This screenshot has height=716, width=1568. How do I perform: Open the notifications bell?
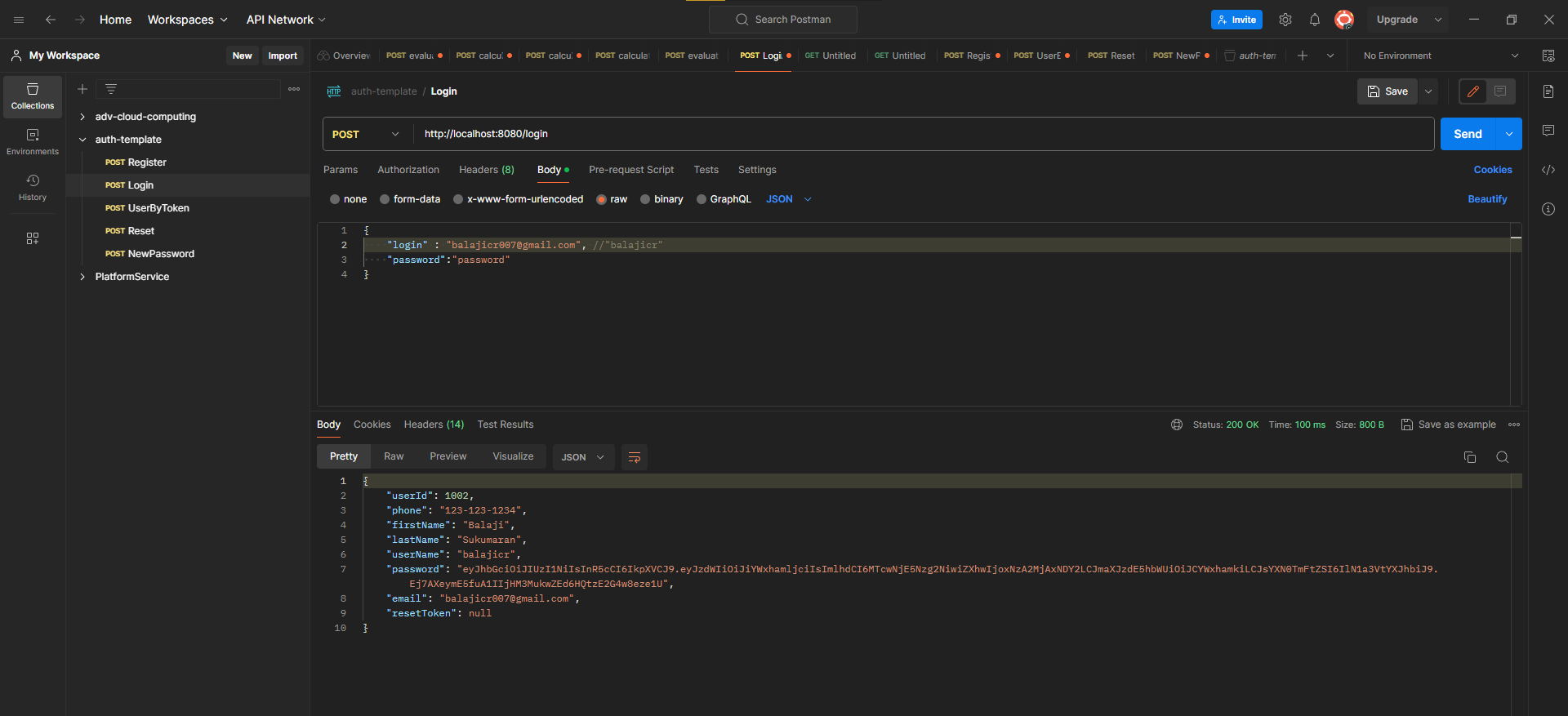[x=1315, y=20]
